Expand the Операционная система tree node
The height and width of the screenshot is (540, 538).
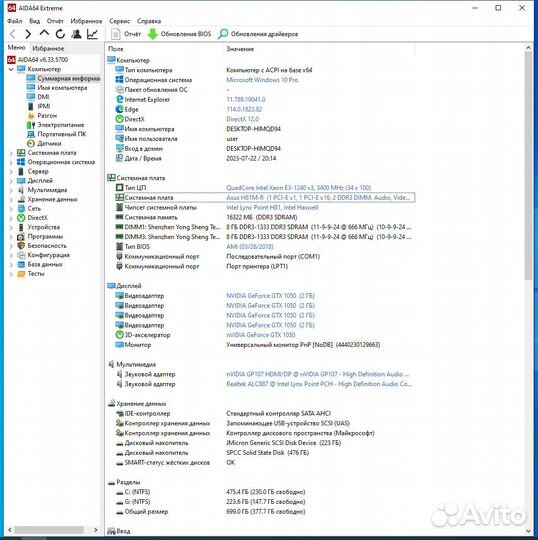tap(11, 162)
